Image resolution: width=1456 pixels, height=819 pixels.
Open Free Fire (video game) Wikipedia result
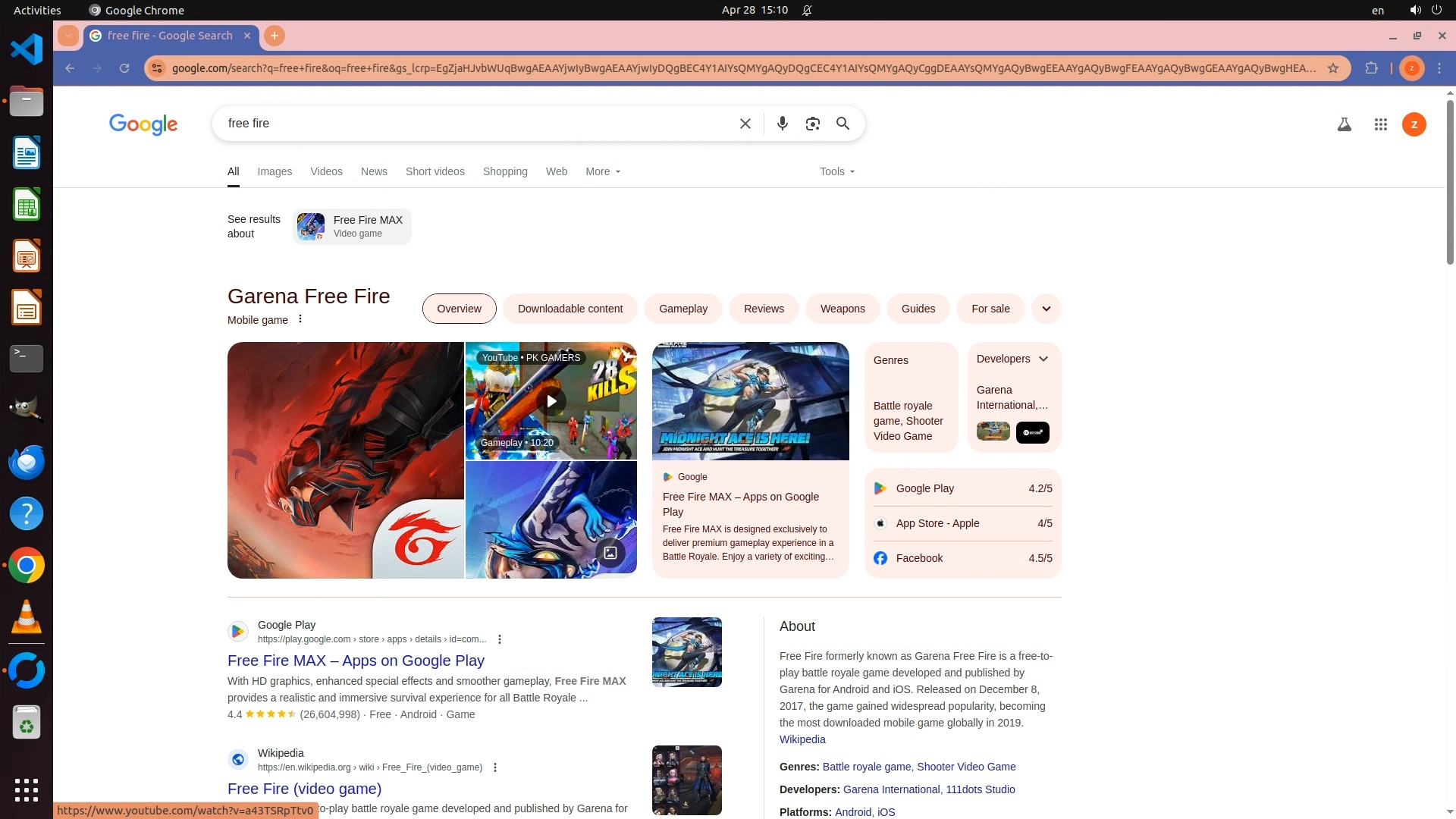coord(304,789)
